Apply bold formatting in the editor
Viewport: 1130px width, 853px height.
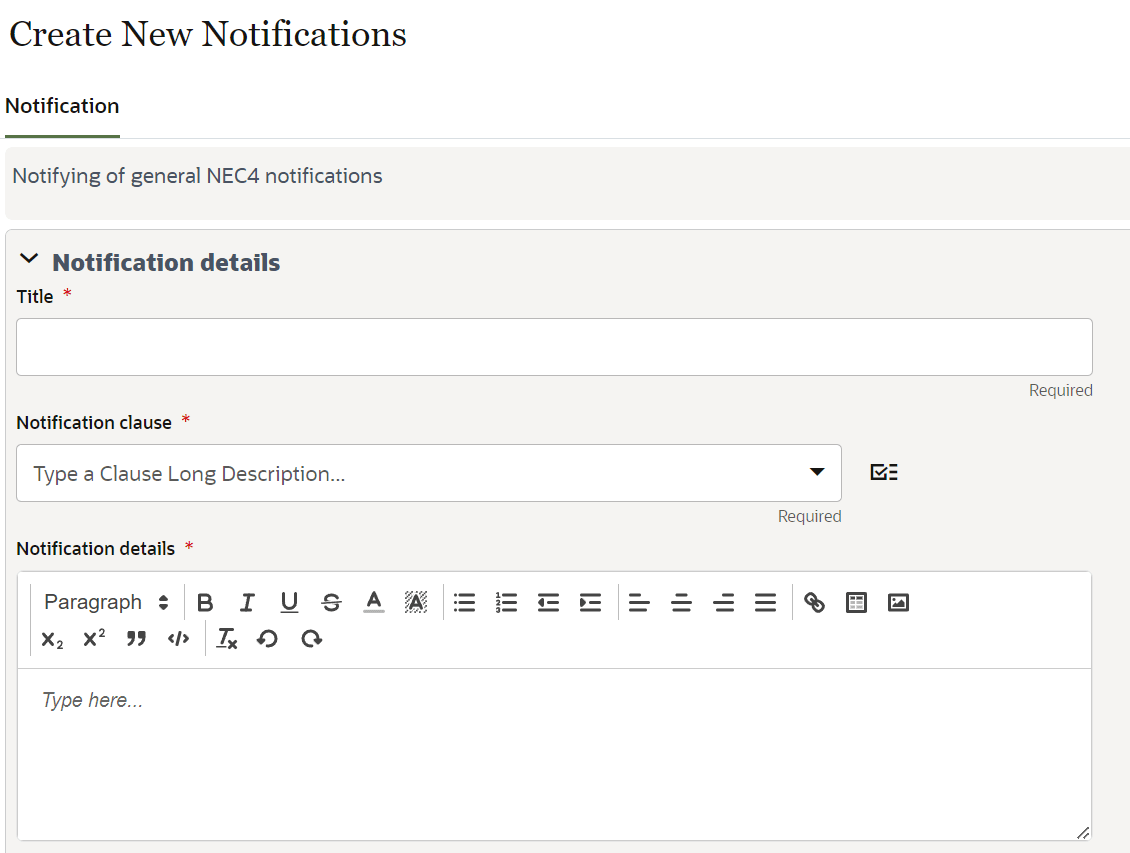point(205,602)
